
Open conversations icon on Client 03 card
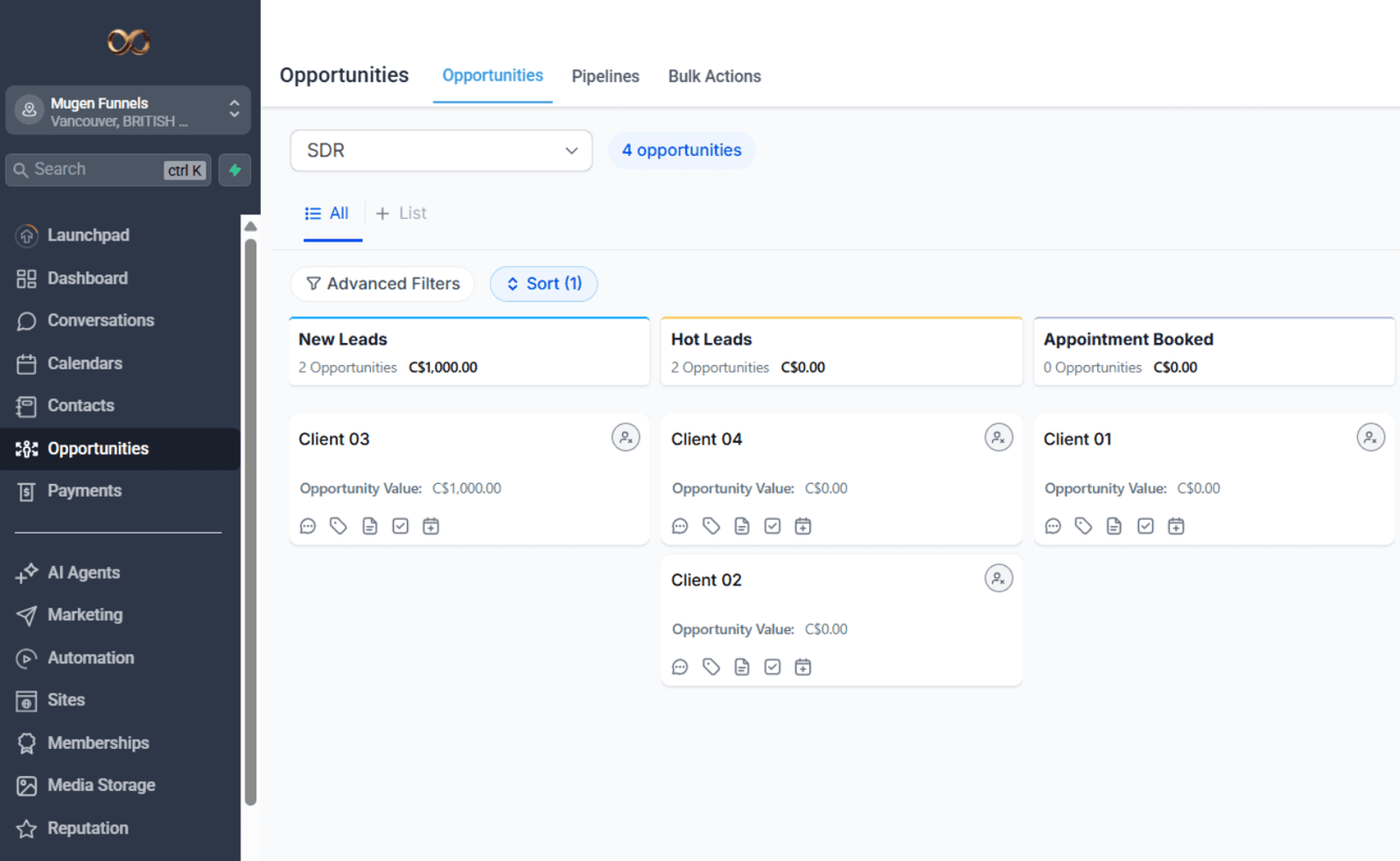point(308,526)
